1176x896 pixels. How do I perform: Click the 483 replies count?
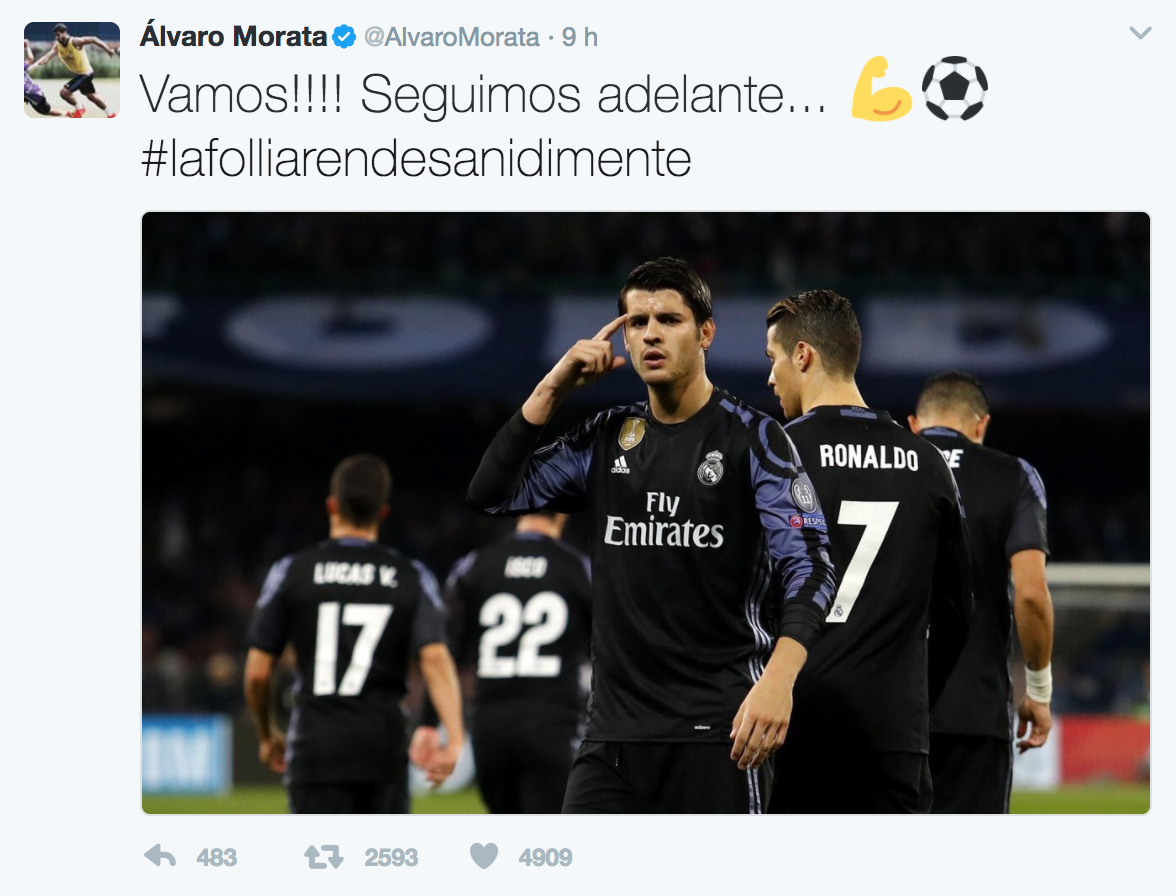[217, 857]
